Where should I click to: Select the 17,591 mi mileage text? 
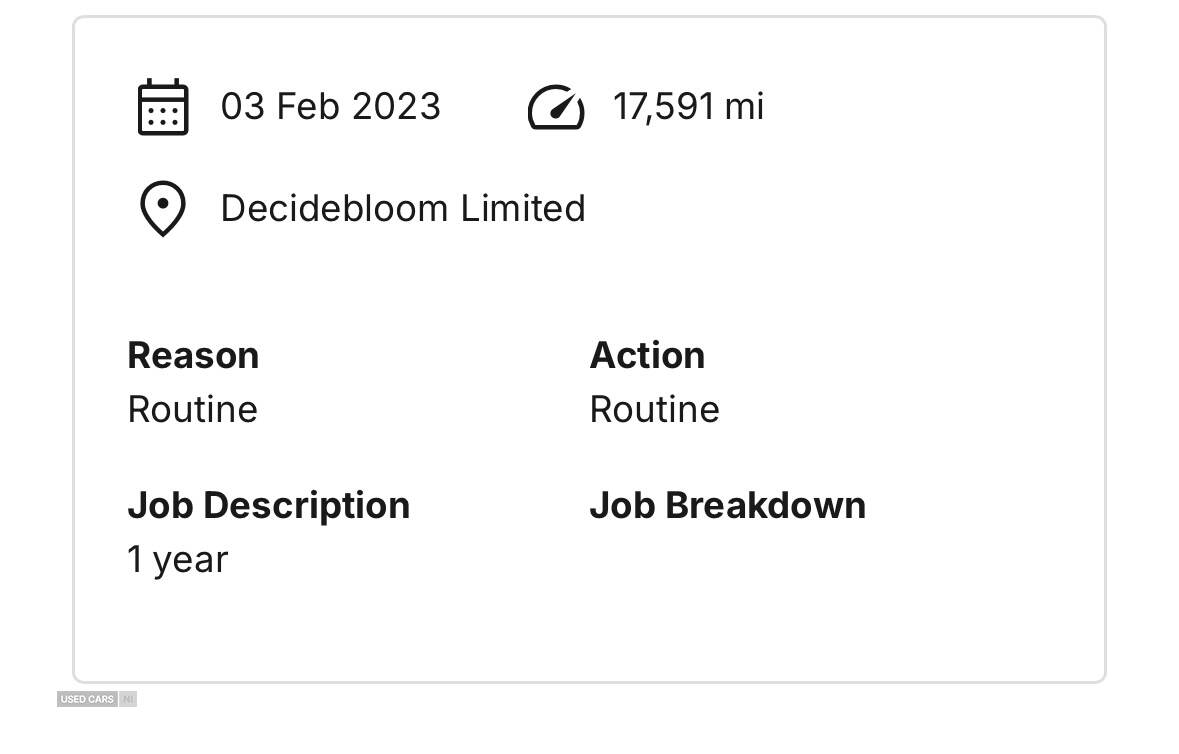[x=688, y=106]
